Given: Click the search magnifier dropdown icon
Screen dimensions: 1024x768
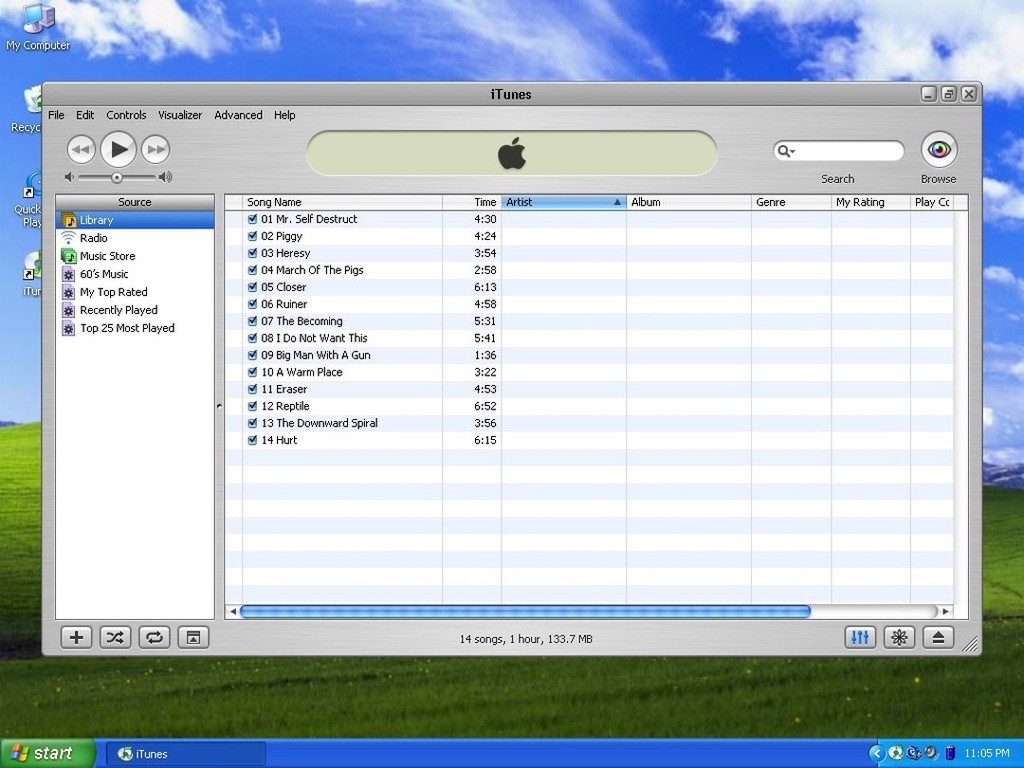Looking at the screenshot, I should 785,152.
